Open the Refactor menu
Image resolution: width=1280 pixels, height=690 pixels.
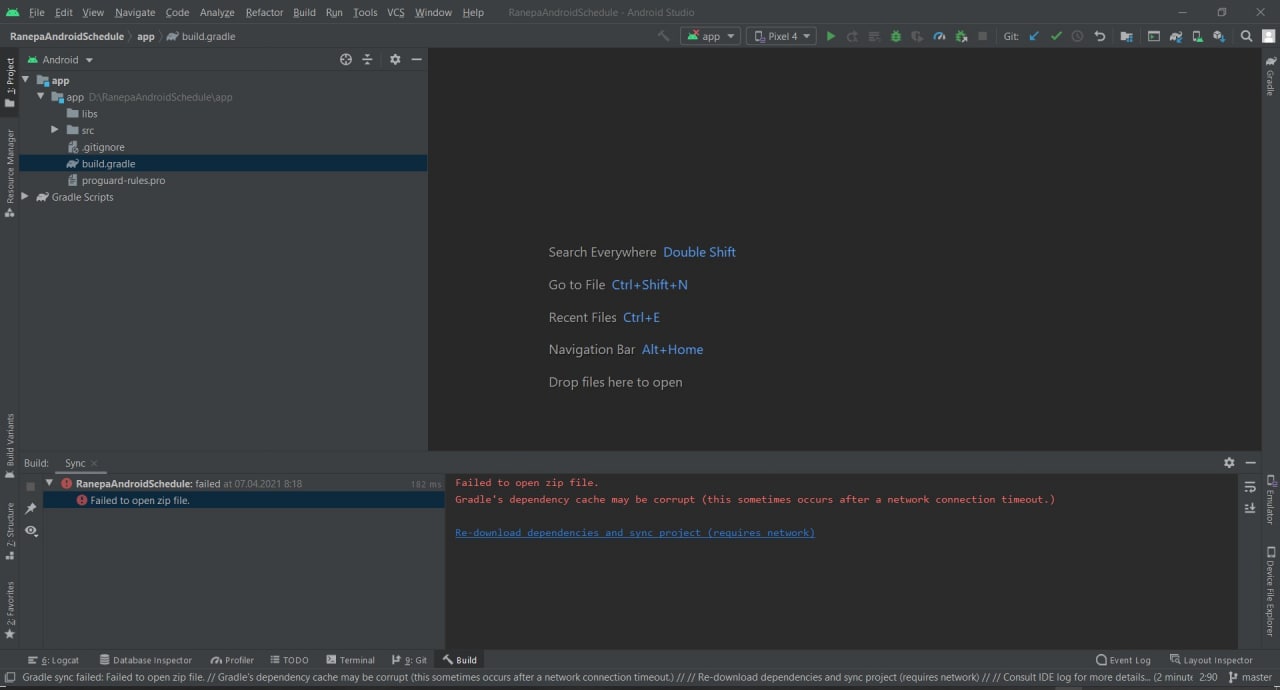tap(264, 12)
